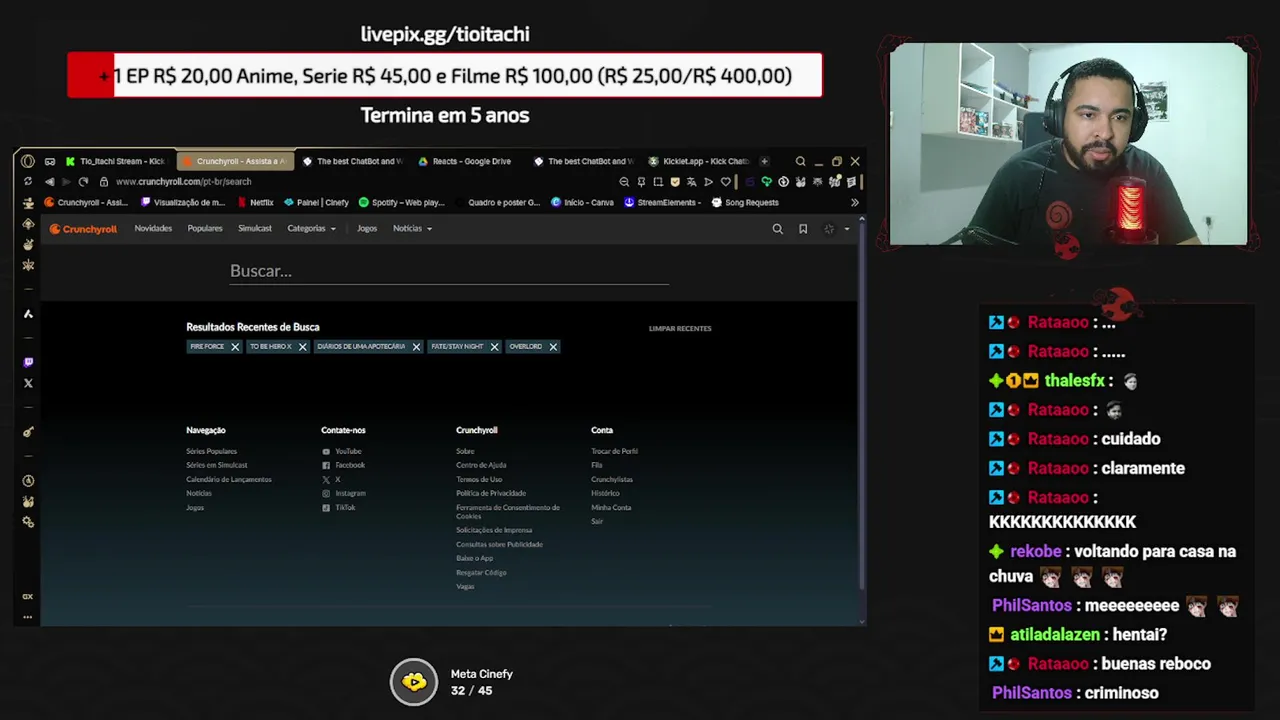This screenshot has width=1280, height=720.
Task: Open the Crunchyroll watchlist bookmark icon
Action: [802, 229]
